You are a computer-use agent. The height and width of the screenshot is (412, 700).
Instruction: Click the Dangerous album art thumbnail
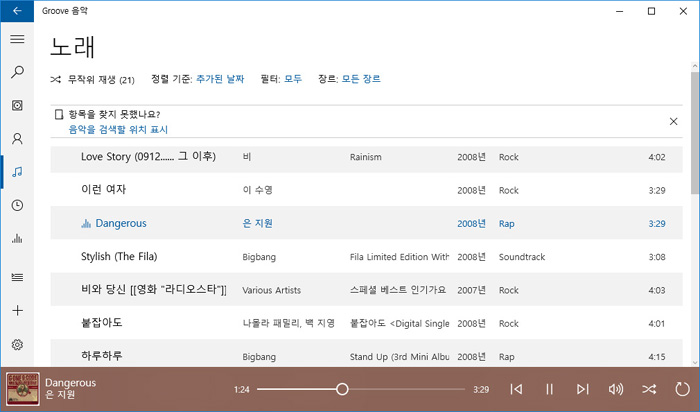[22, 389]
